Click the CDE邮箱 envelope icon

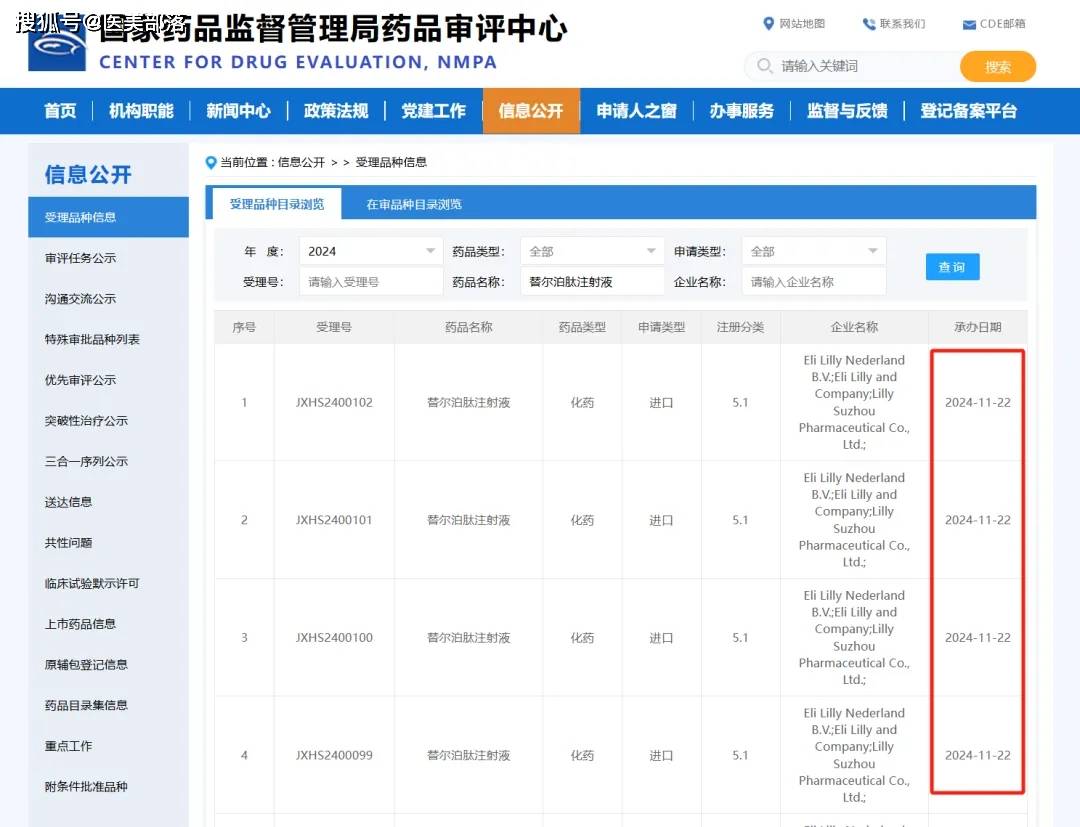click(x=969, y=25)
